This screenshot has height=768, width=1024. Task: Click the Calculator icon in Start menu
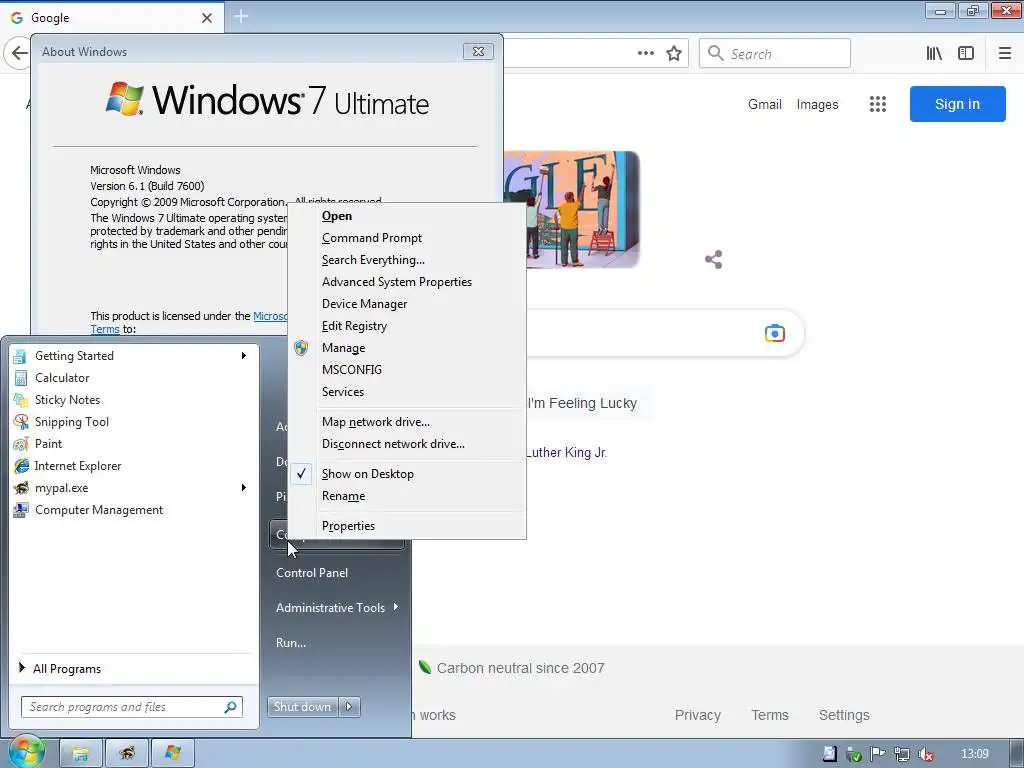(x=21, y=377)
